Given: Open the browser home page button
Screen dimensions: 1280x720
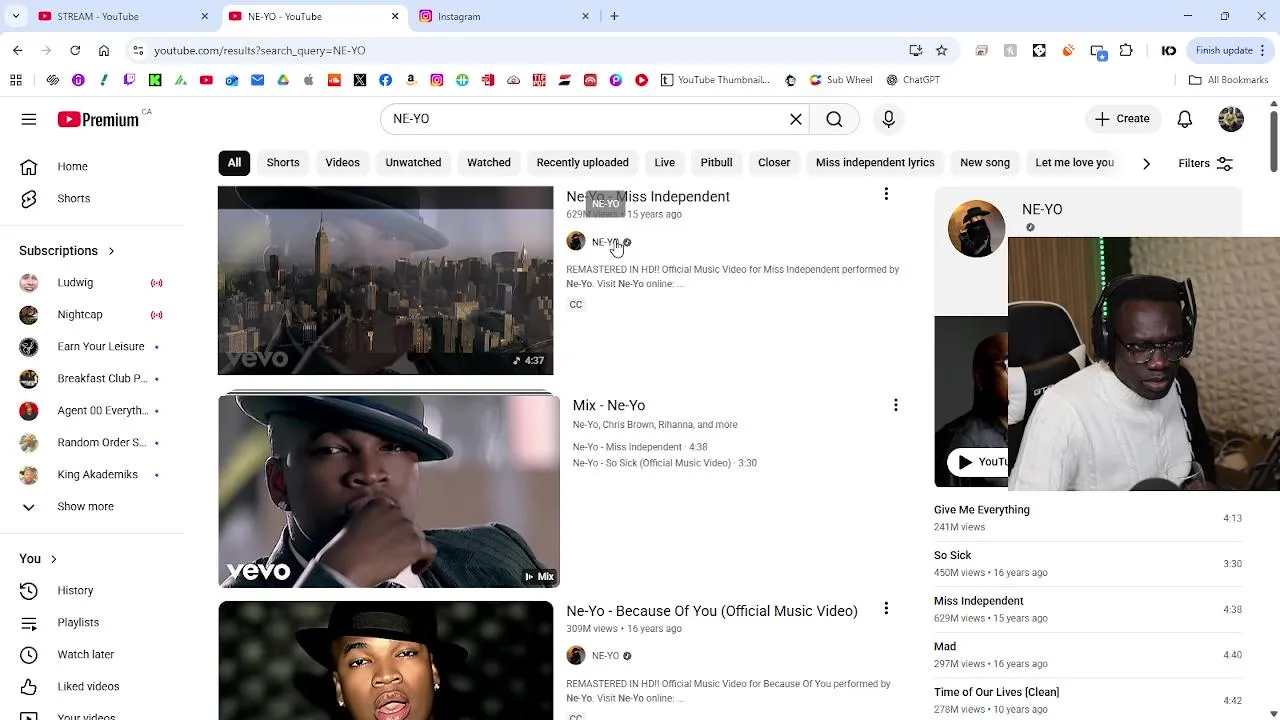Looking at the screenshot, I should [104, 50].
